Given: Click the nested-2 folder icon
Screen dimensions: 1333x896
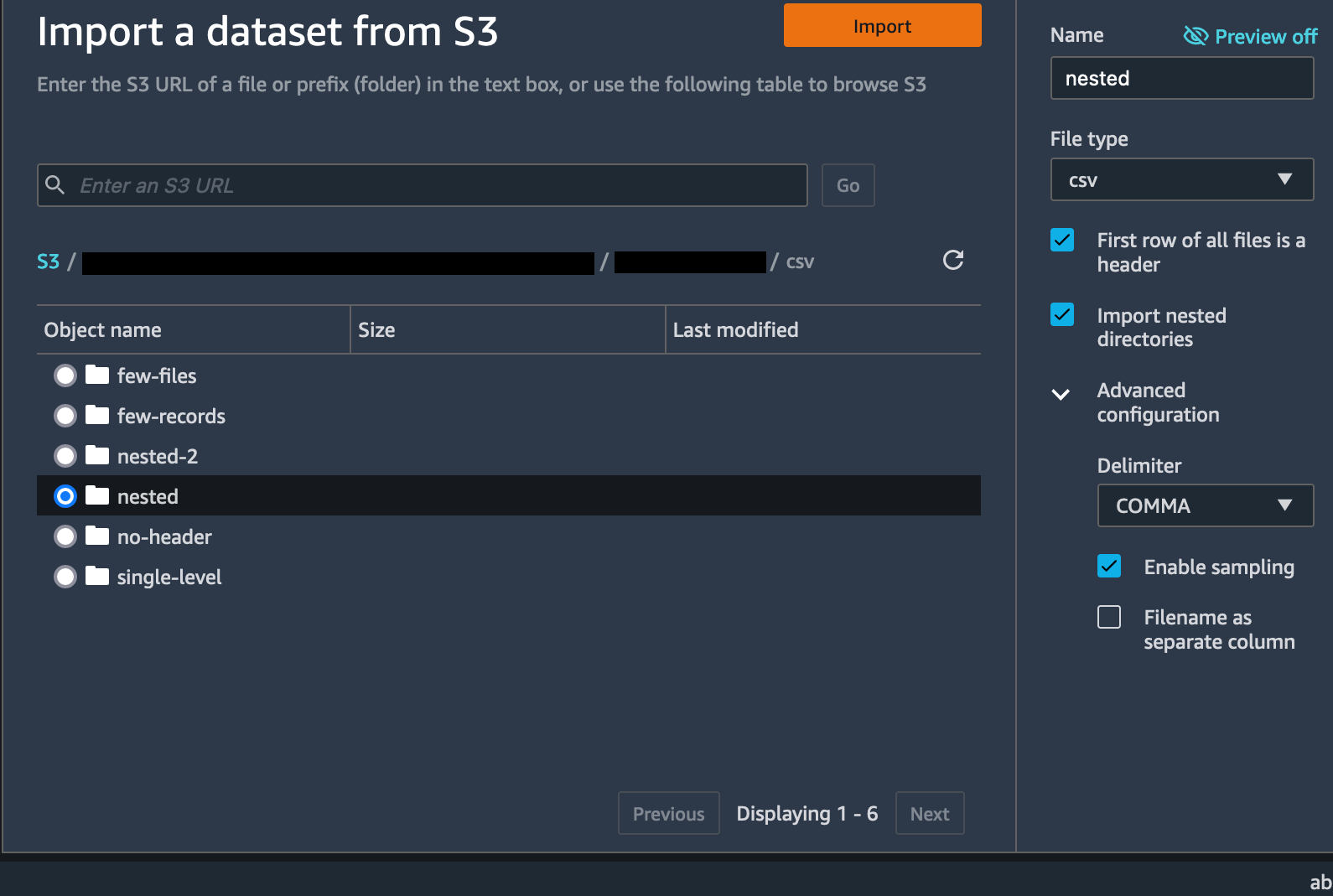Looking at the screenshot, I should [x=97, y=455].
